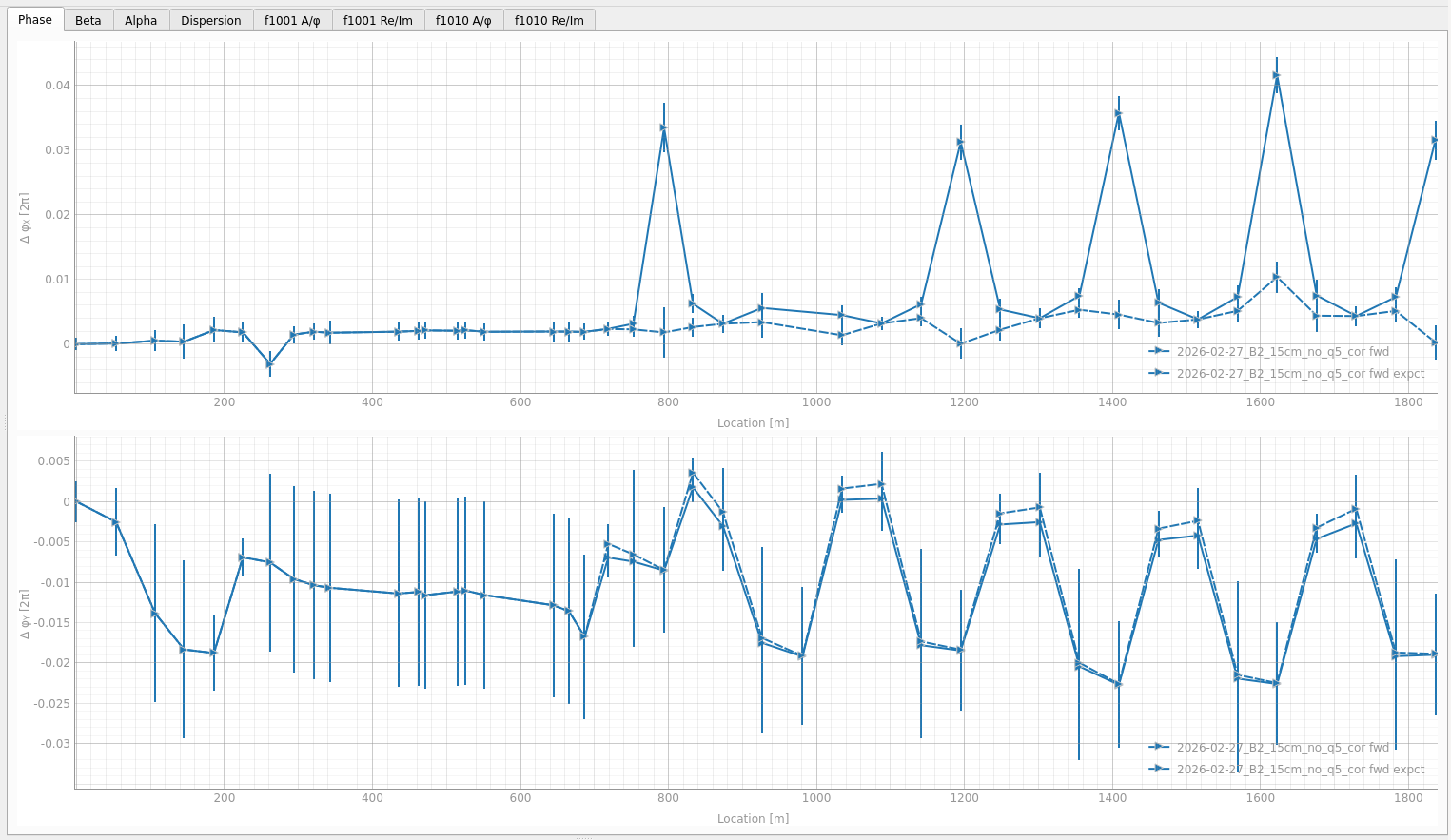
Task: Click upper plot 'Location [m]' axis label
Action: [x=753, y=422]
